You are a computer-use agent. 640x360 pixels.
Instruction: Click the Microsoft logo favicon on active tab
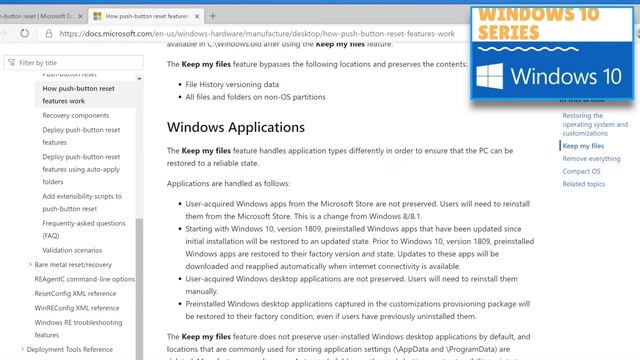coord(97,16)
